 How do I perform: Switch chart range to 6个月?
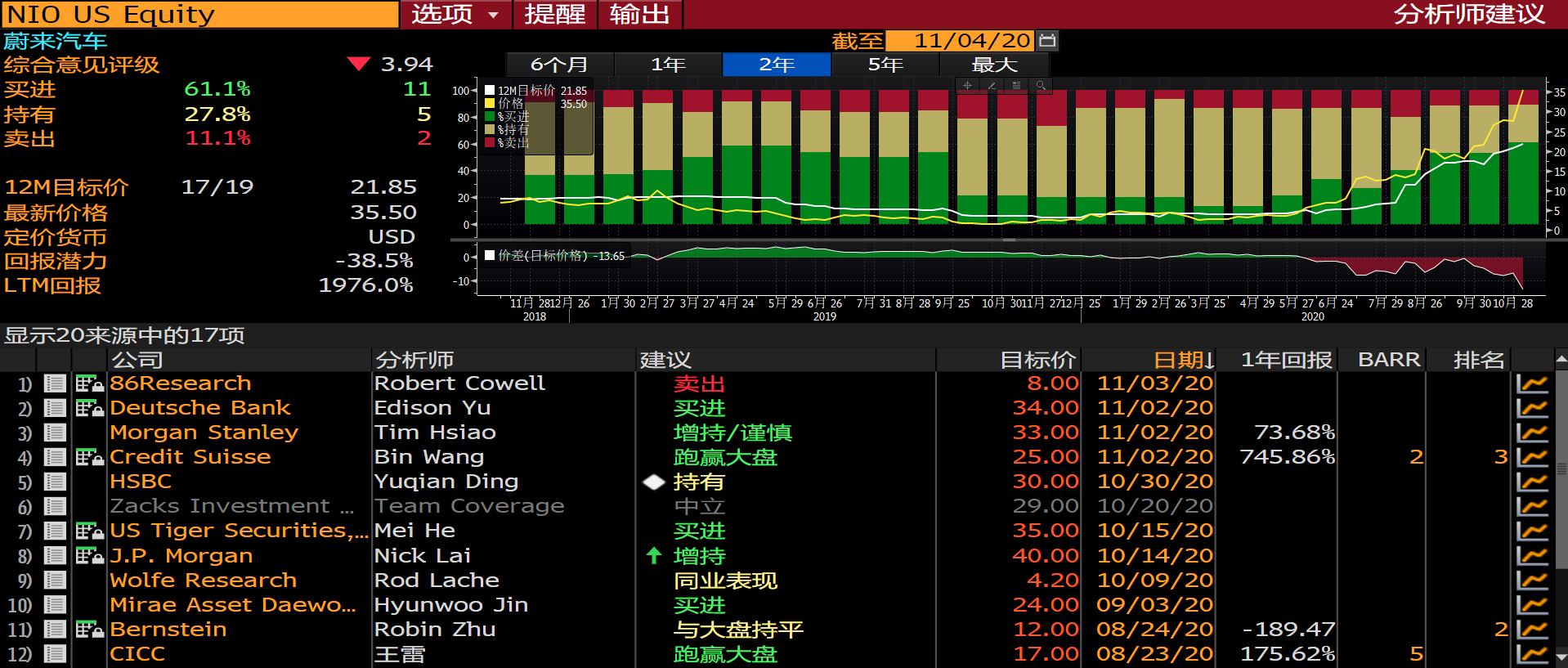560,65
